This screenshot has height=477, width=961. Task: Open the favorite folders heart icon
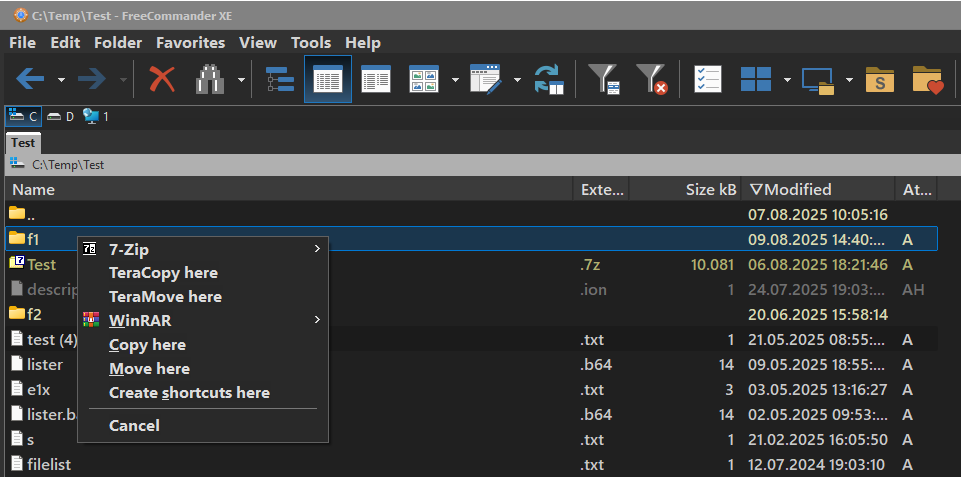(928, 80)
